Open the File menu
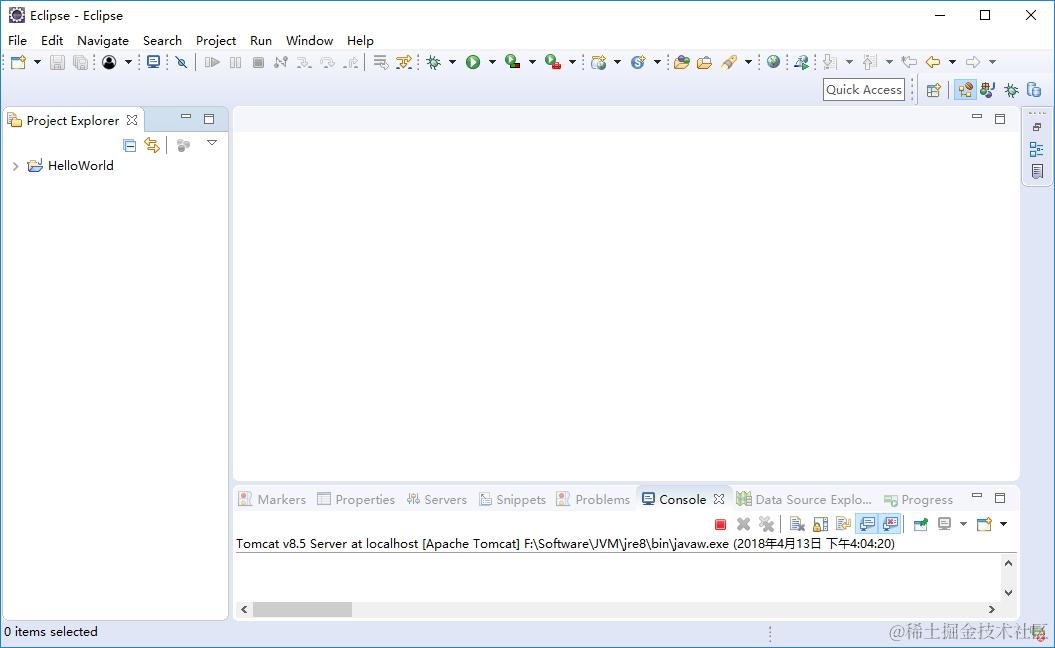 (x=17, y=40)
